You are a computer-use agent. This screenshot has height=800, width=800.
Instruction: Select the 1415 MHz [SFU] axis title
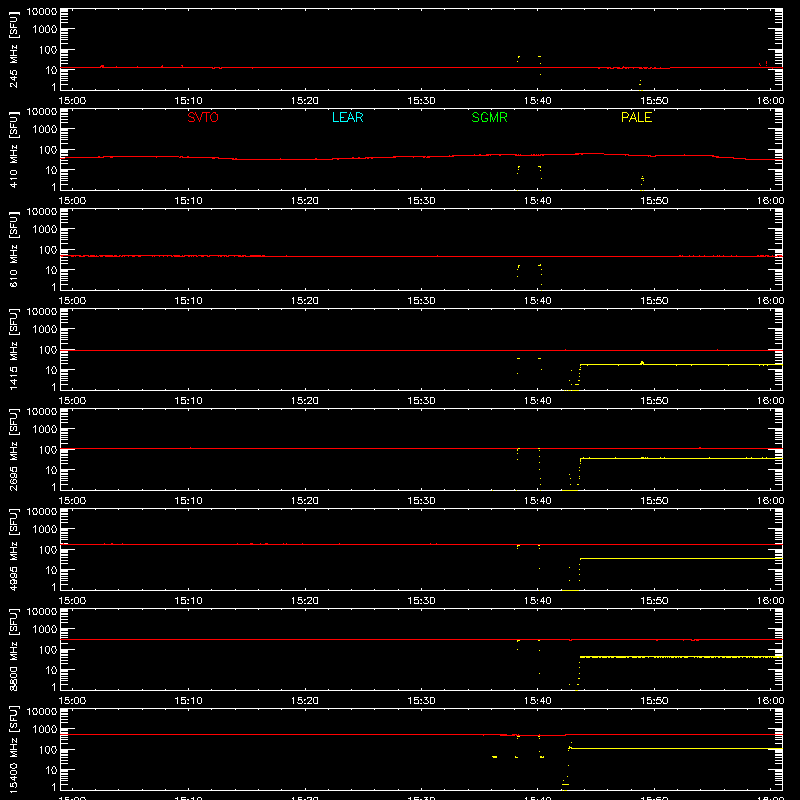click(14, 349)
